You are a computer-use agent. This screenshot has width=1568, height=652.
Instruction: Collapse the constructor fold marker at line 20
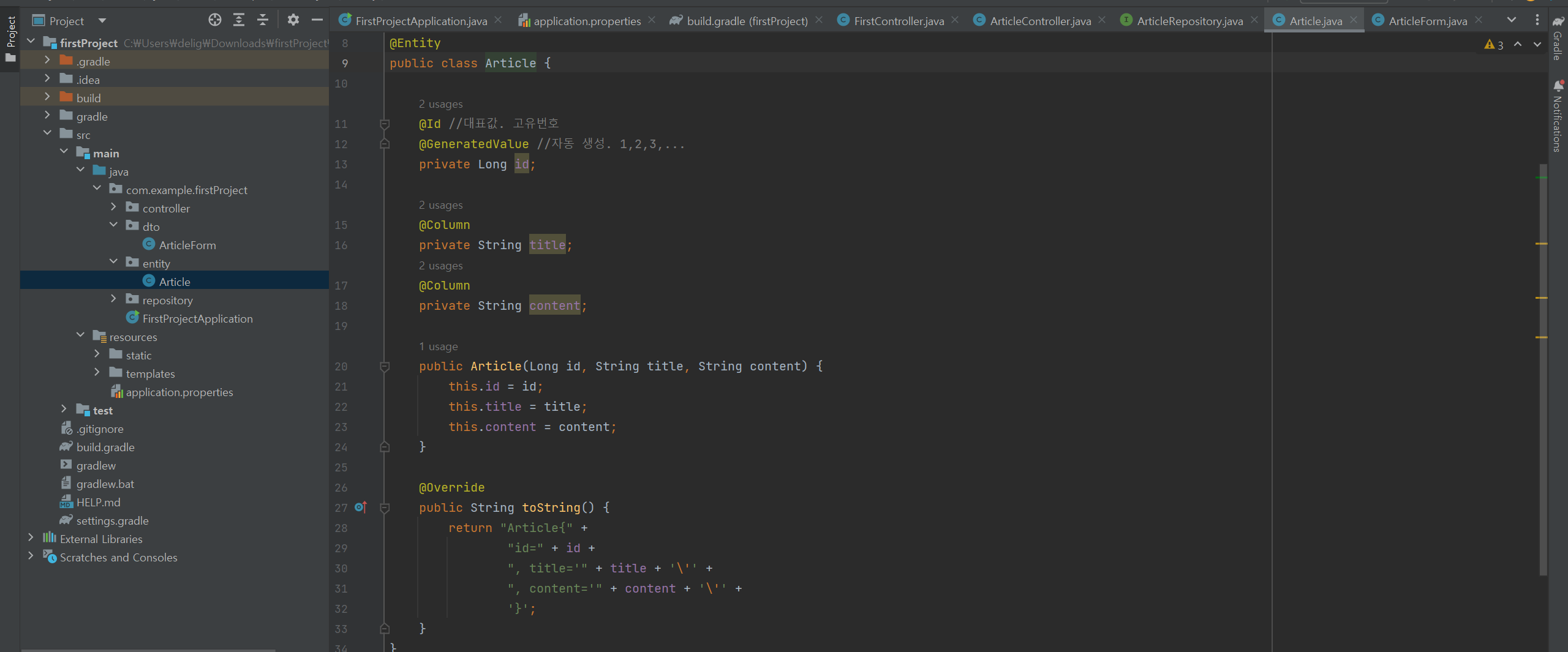click(385, 367)
